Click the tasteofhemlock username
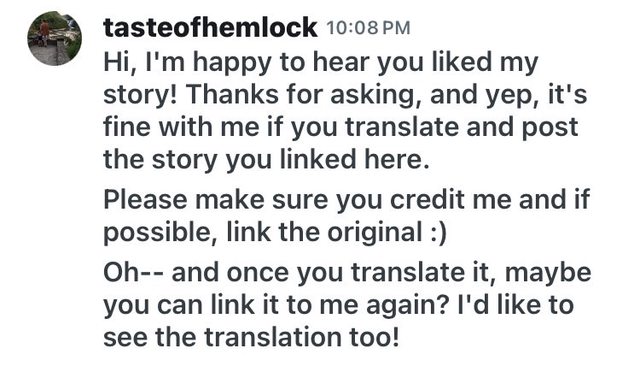 [x=210, y=28]
